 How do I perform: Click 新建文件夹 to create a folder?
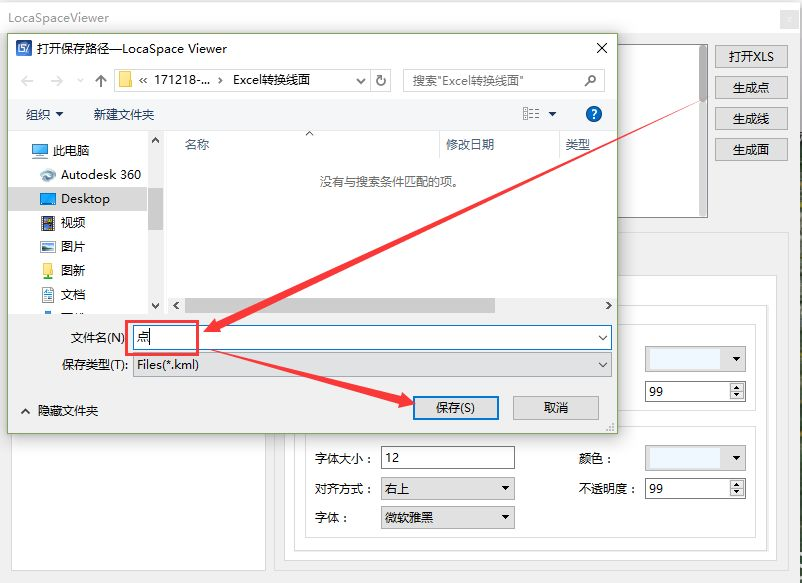(124, 114)
